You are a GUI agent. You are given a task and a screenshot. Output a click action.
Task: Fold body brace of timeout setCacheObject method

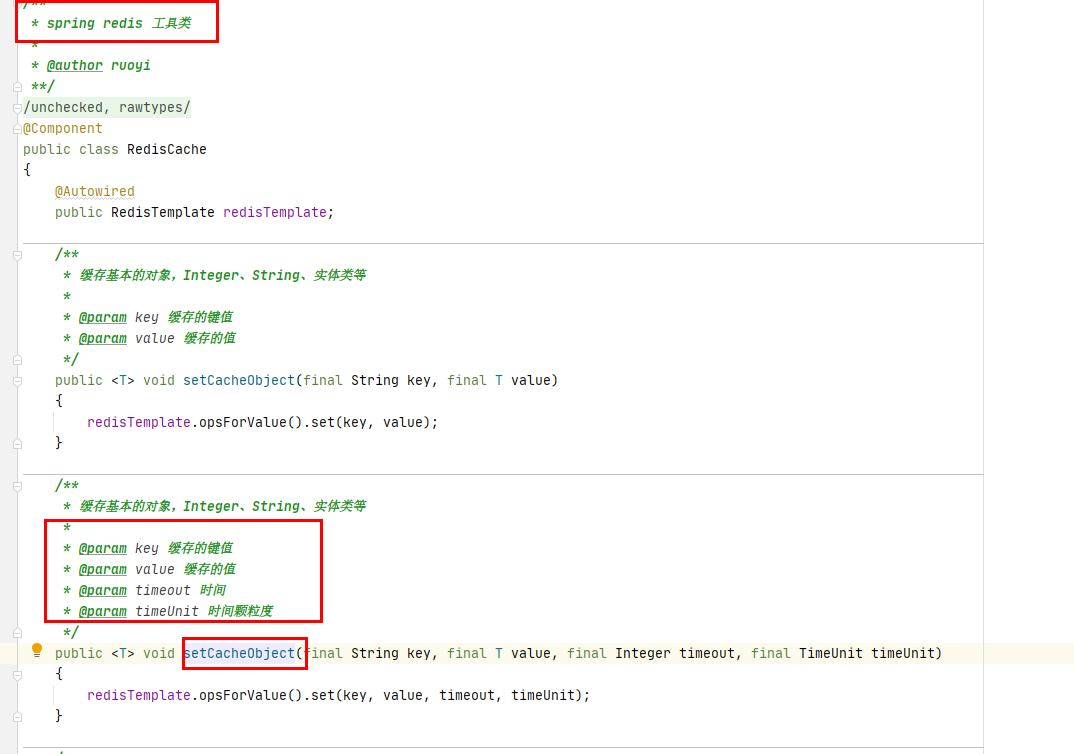(17, 675)
